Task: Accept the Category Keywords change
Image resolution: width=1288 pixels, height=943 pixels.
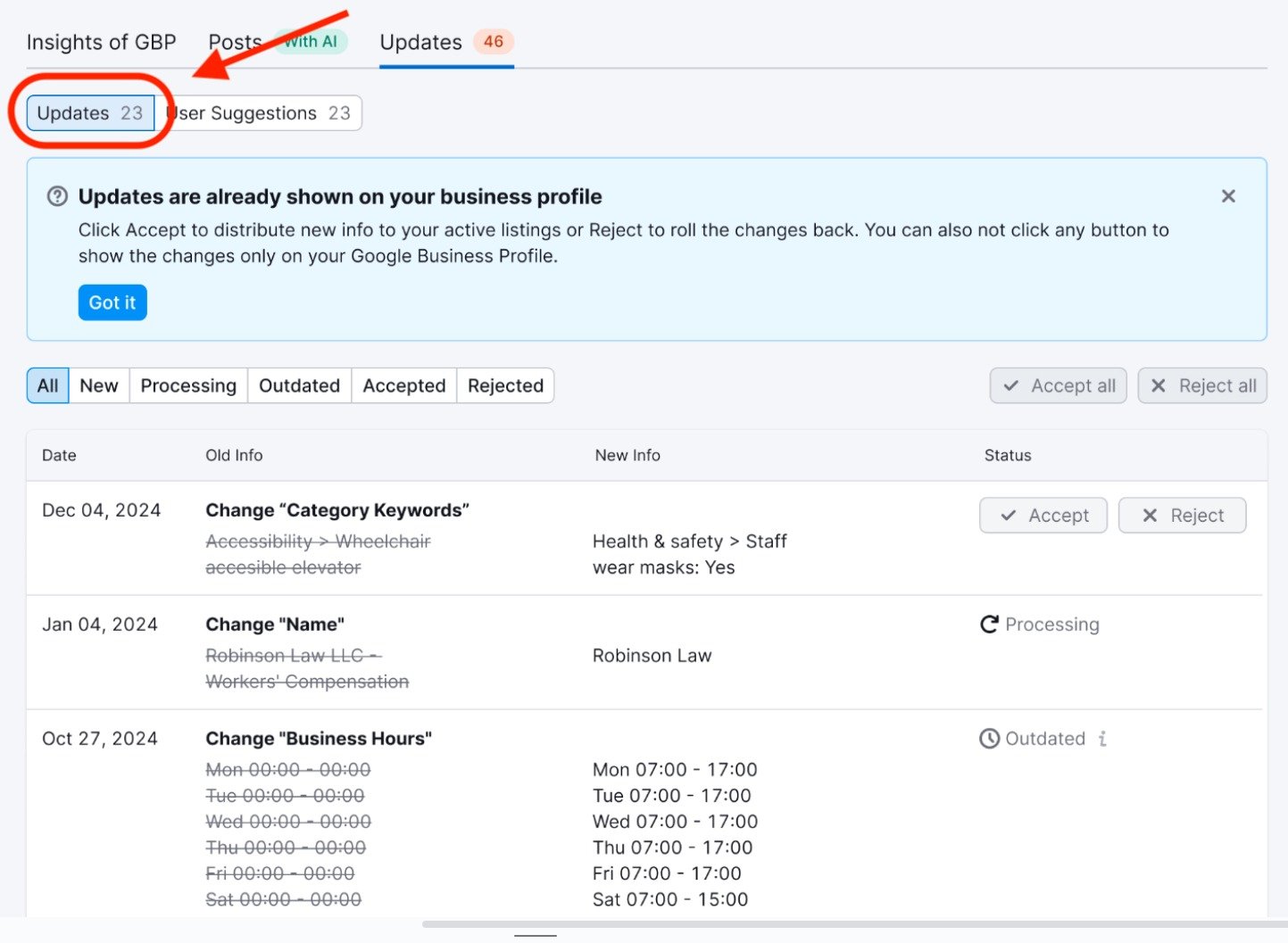Action: [1043, 515]
